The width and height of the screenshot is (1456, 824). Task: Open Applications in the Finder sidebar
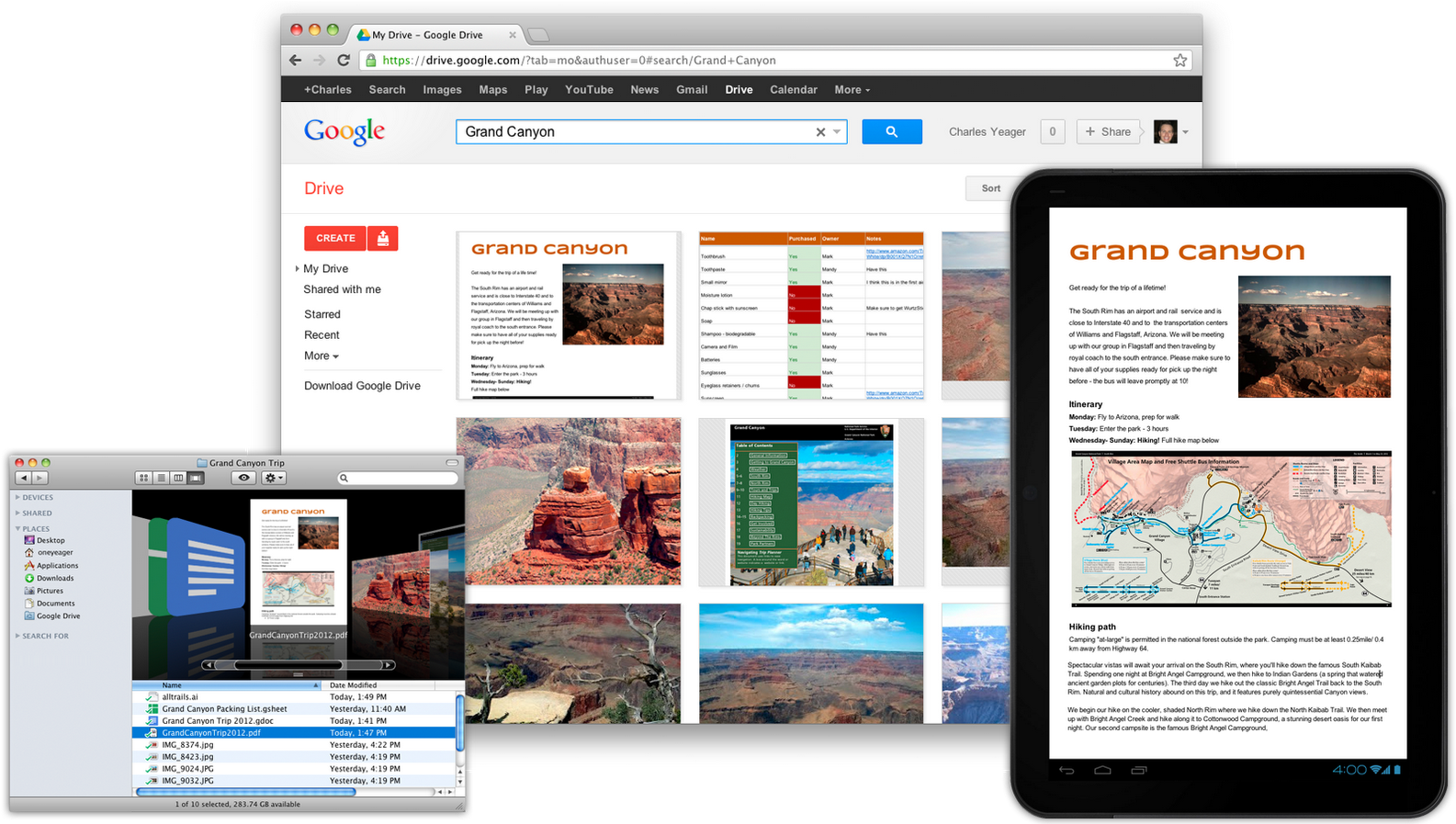pos(51,566)
